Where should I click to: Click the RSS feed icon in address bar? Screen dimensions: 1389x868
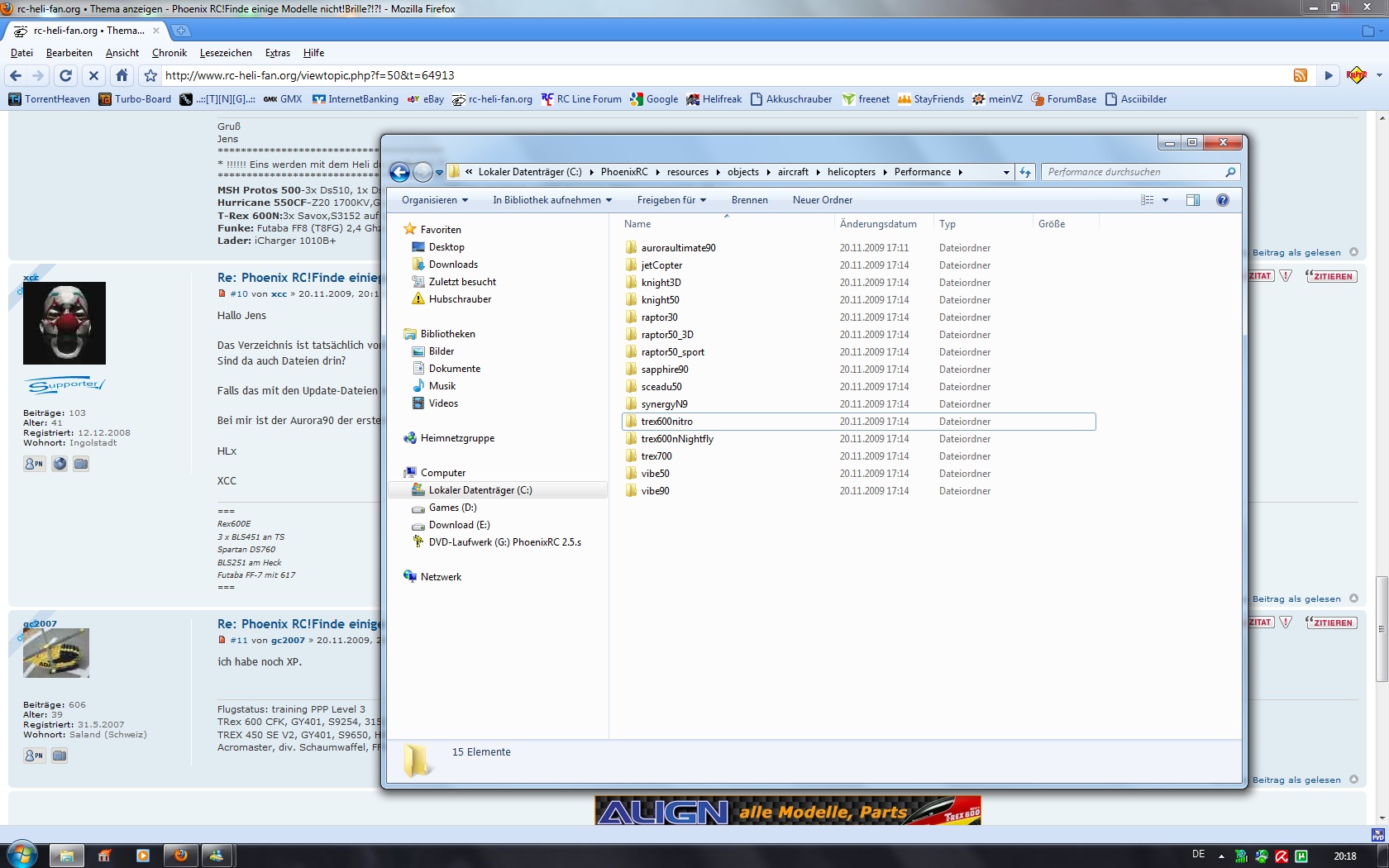(x=1301, y=75)
